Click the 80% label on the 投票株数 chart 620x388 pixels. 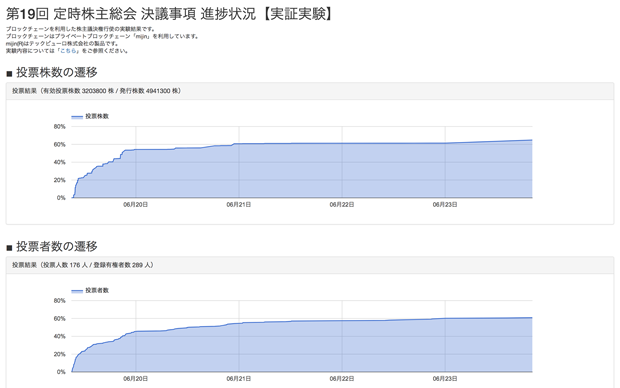[60, 127]
